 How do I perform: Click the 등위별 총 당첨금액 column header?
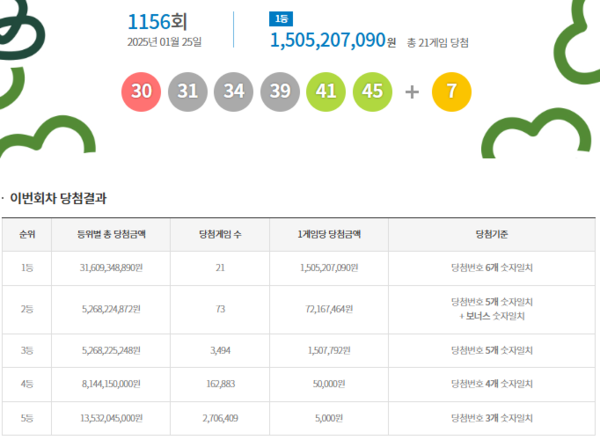[x=111, y=234]
